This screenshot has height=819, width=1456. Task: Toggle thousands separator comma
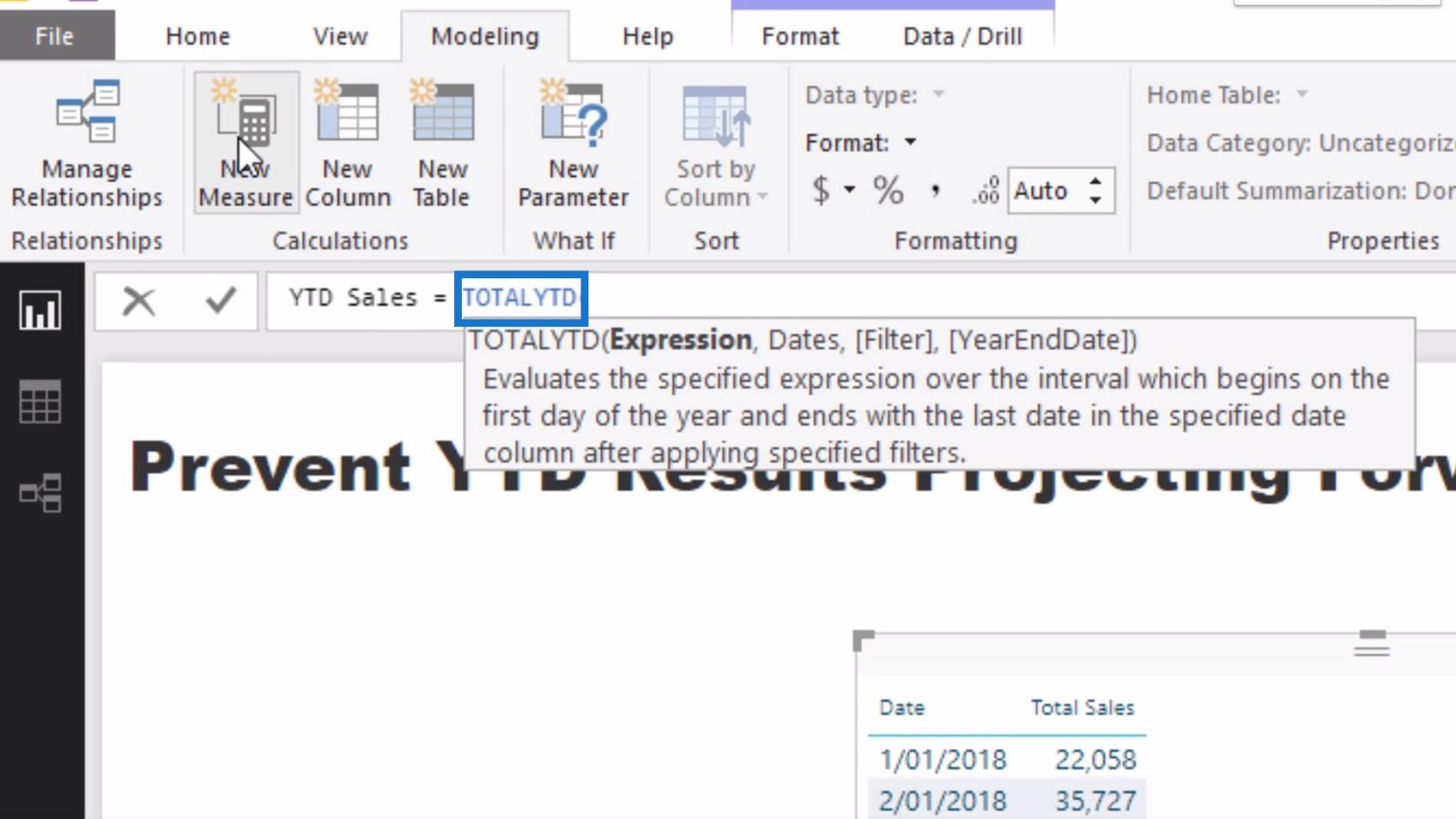[x=936, y=190]
